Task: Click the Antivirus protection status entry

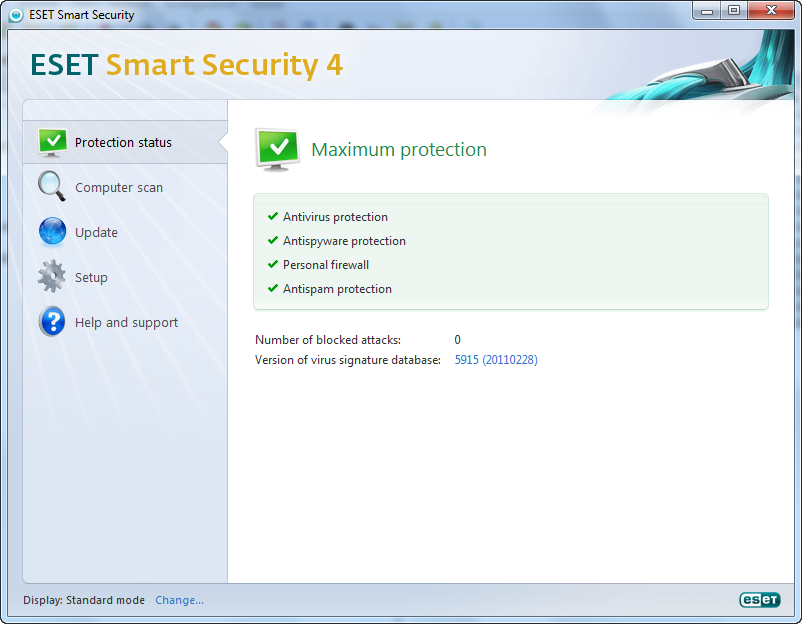Action: pyautogui.click(x=335, y=217)
